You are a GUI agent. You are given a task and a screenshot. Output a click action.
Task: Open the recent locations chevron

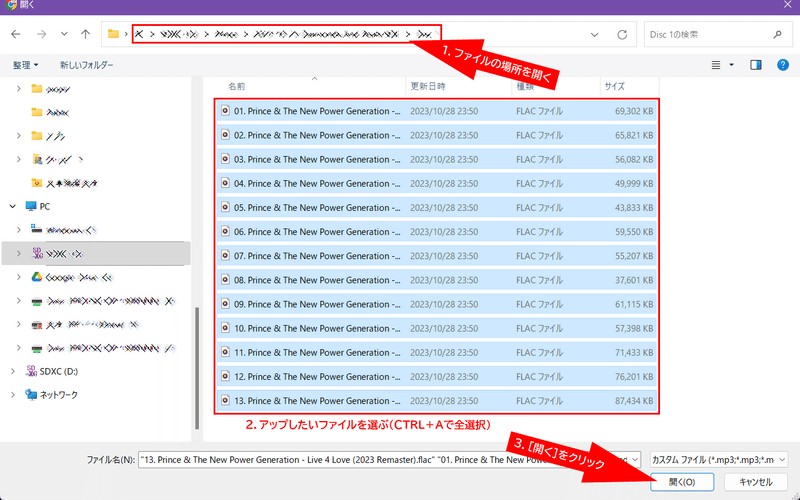click(x=64, y=34)
